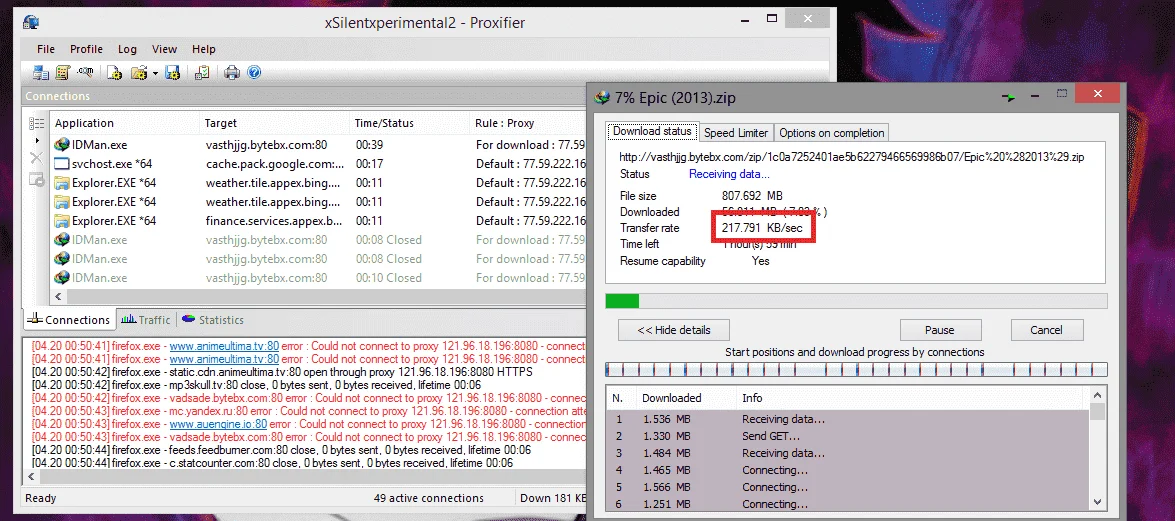Open help with the blue question icon
Screen dimensions: 1175x521
[254, 73]
